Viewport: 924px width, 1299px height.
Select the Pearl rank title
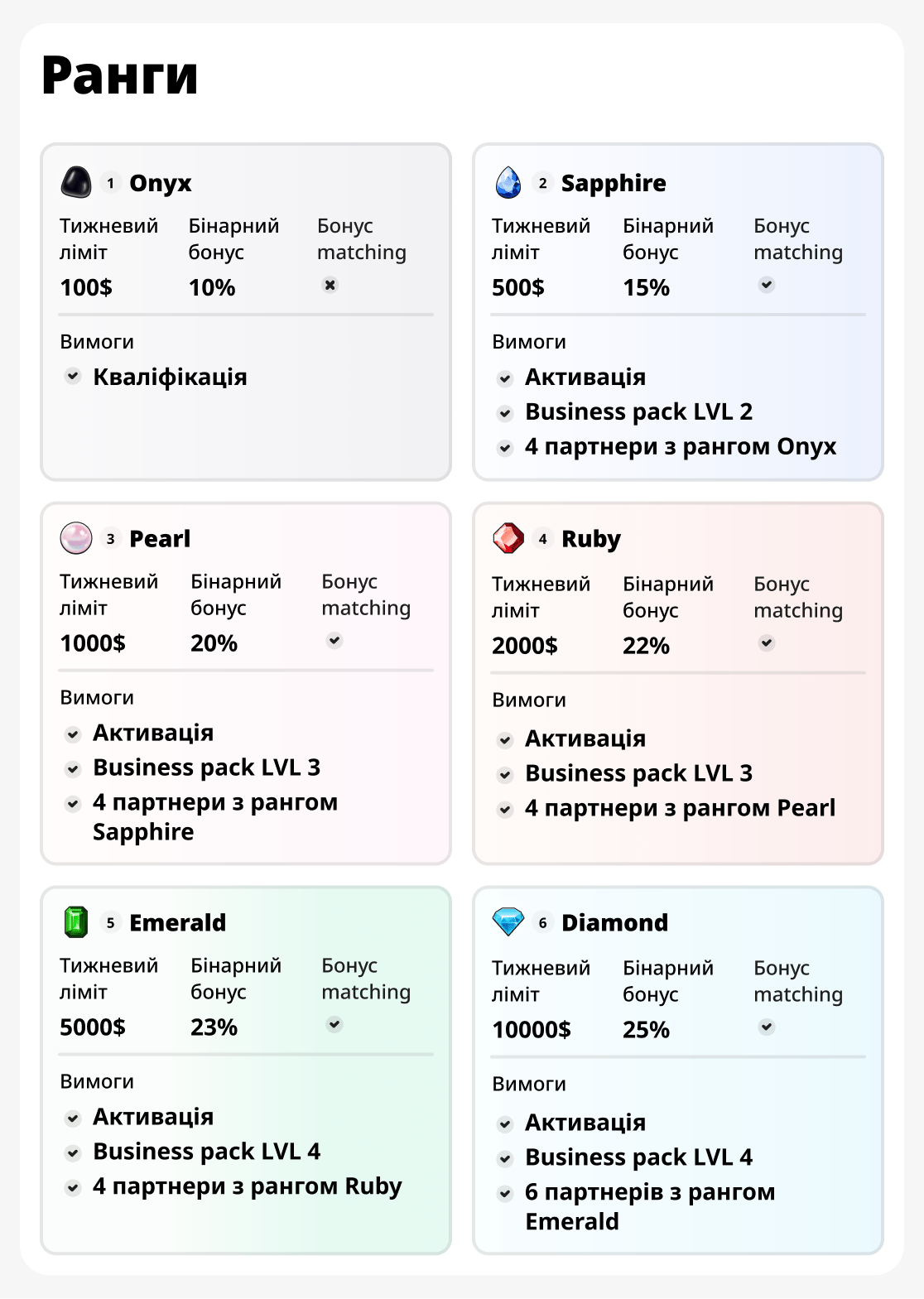click(x=160, y=539)
